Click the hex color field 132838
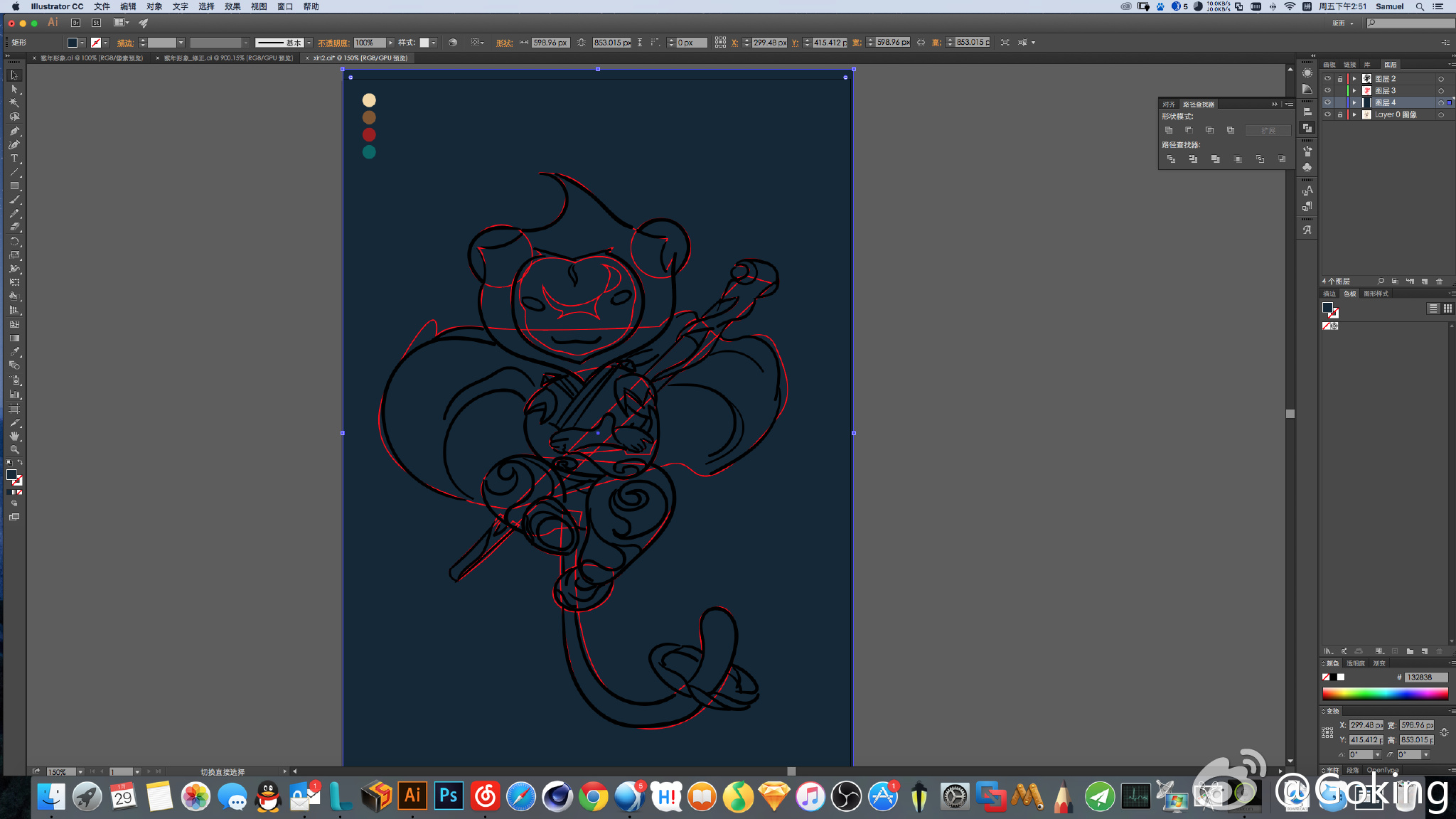This screenshot has height=819, width=1456. pyautogui.click(x=1425, y=677)
